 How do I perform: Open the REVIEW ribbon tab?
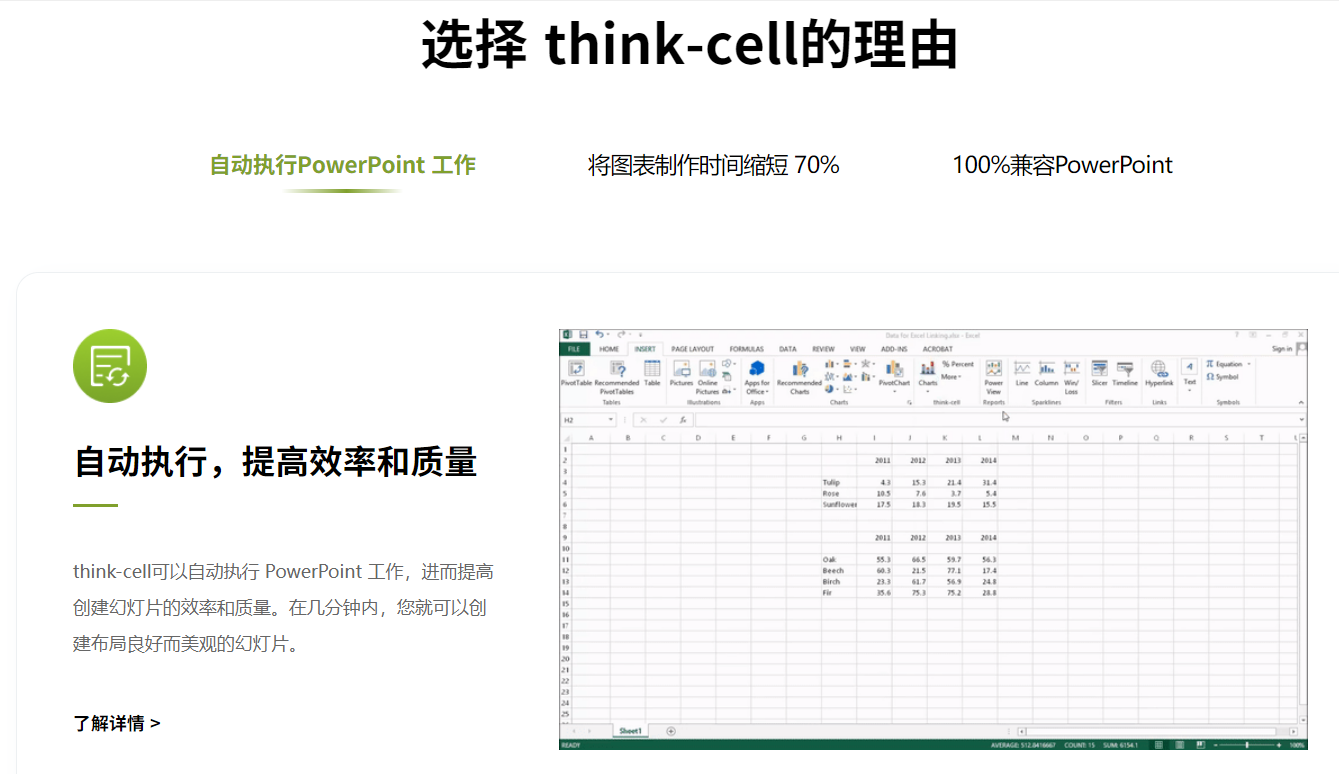(823, 349)
